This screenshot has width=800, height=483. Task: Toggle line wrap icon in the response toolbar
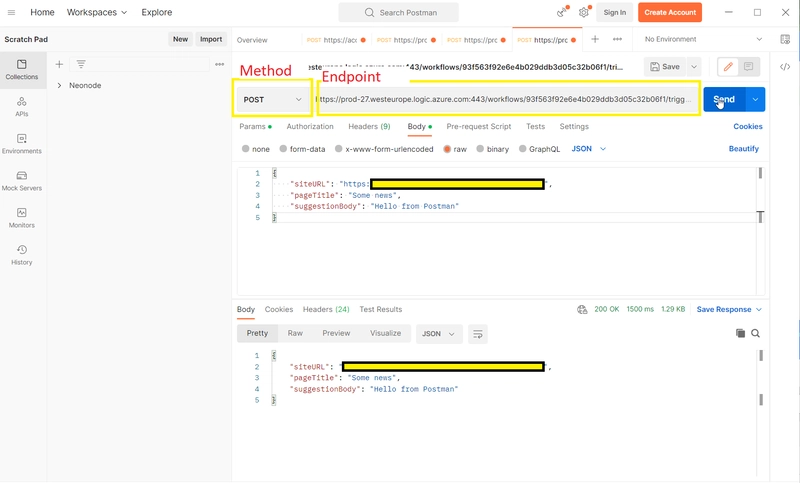tap(478, 334)
